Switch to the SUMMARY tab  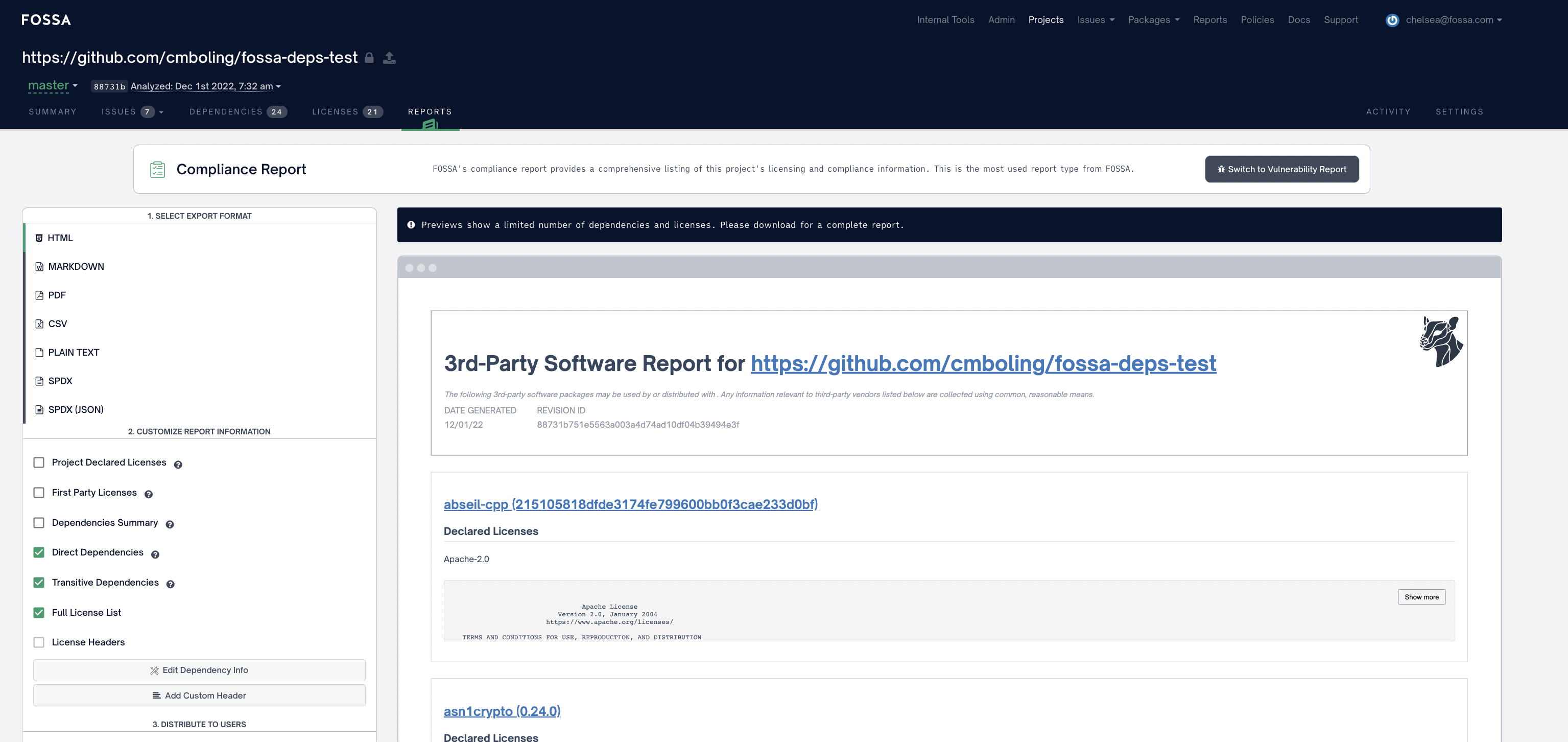[x=52, y=112]
